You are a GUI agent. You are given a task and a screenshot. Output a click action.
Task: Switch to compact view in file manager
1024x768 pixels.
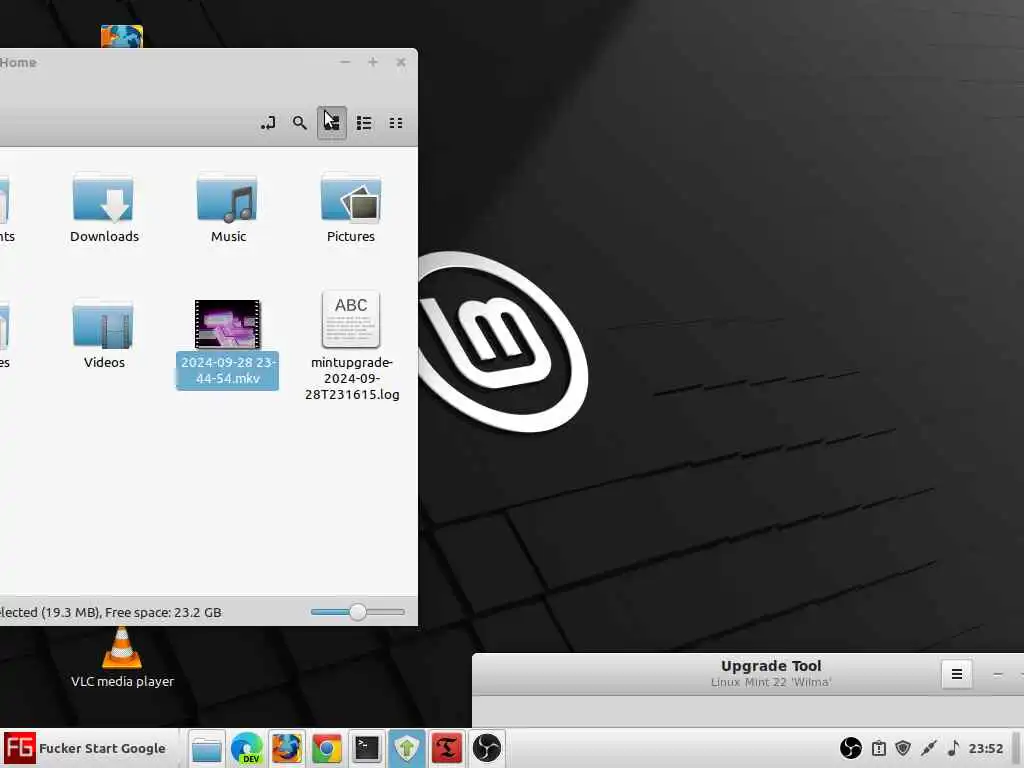[x=396, y=123]
